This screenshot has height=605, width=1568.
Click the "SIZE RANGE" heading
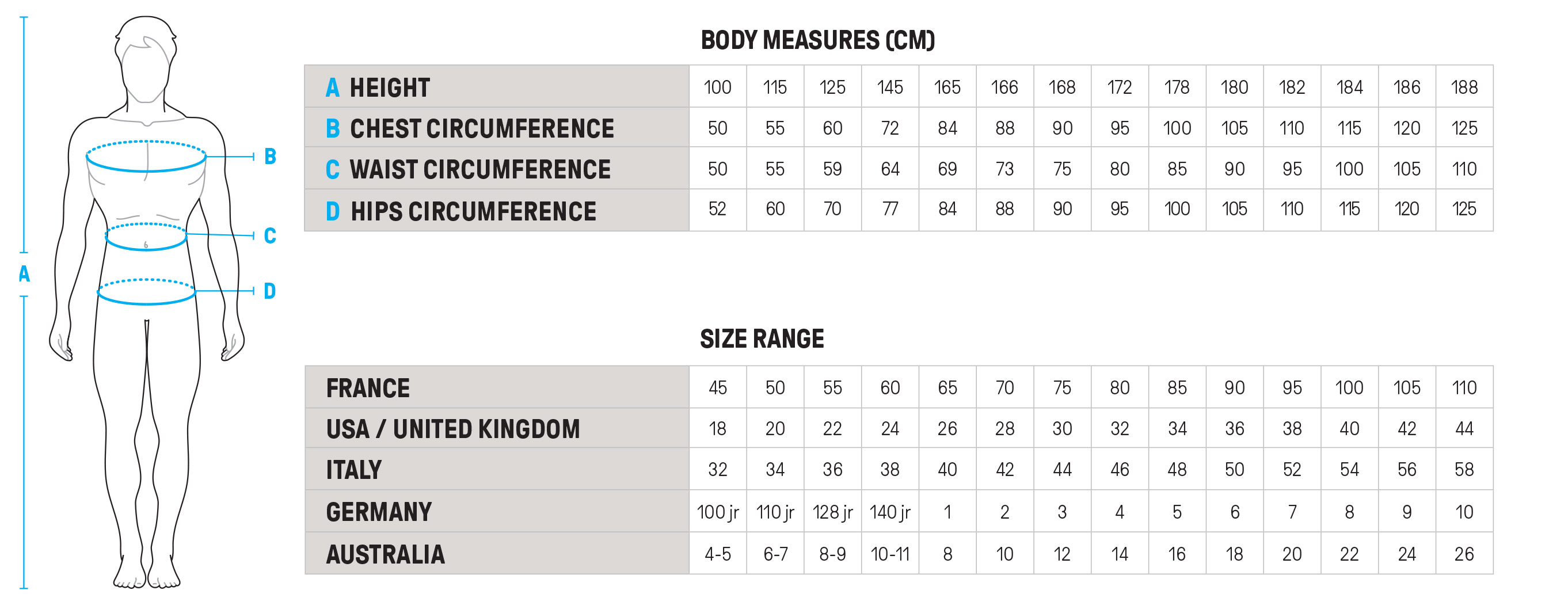pyautogui.click(x=762, y=339)
